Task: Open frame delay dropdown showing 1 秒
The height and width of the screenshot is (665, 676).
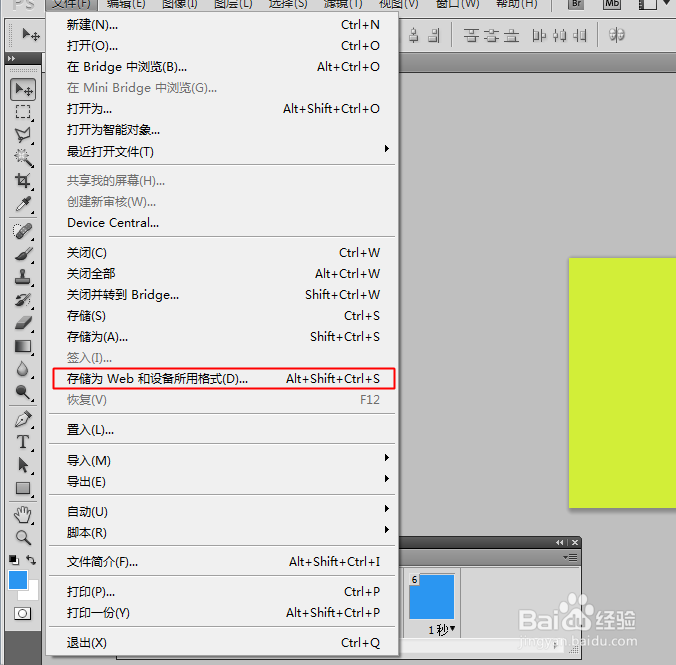Action: point(441,630)
